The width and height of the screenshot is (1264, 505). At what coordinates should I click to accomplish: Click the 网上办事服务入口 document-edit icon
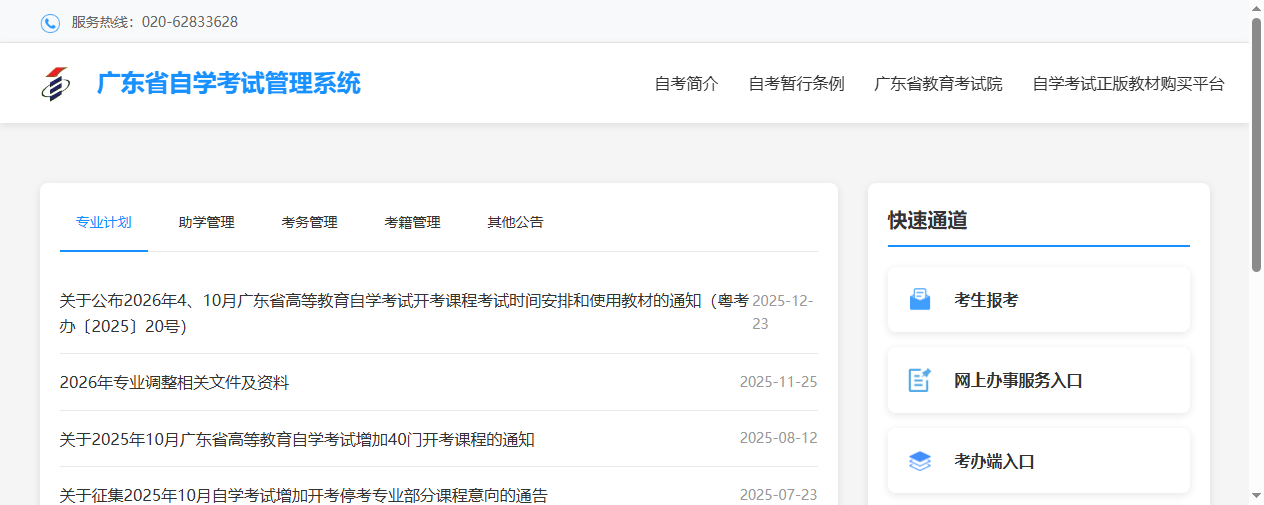click(x=919, y=380)
